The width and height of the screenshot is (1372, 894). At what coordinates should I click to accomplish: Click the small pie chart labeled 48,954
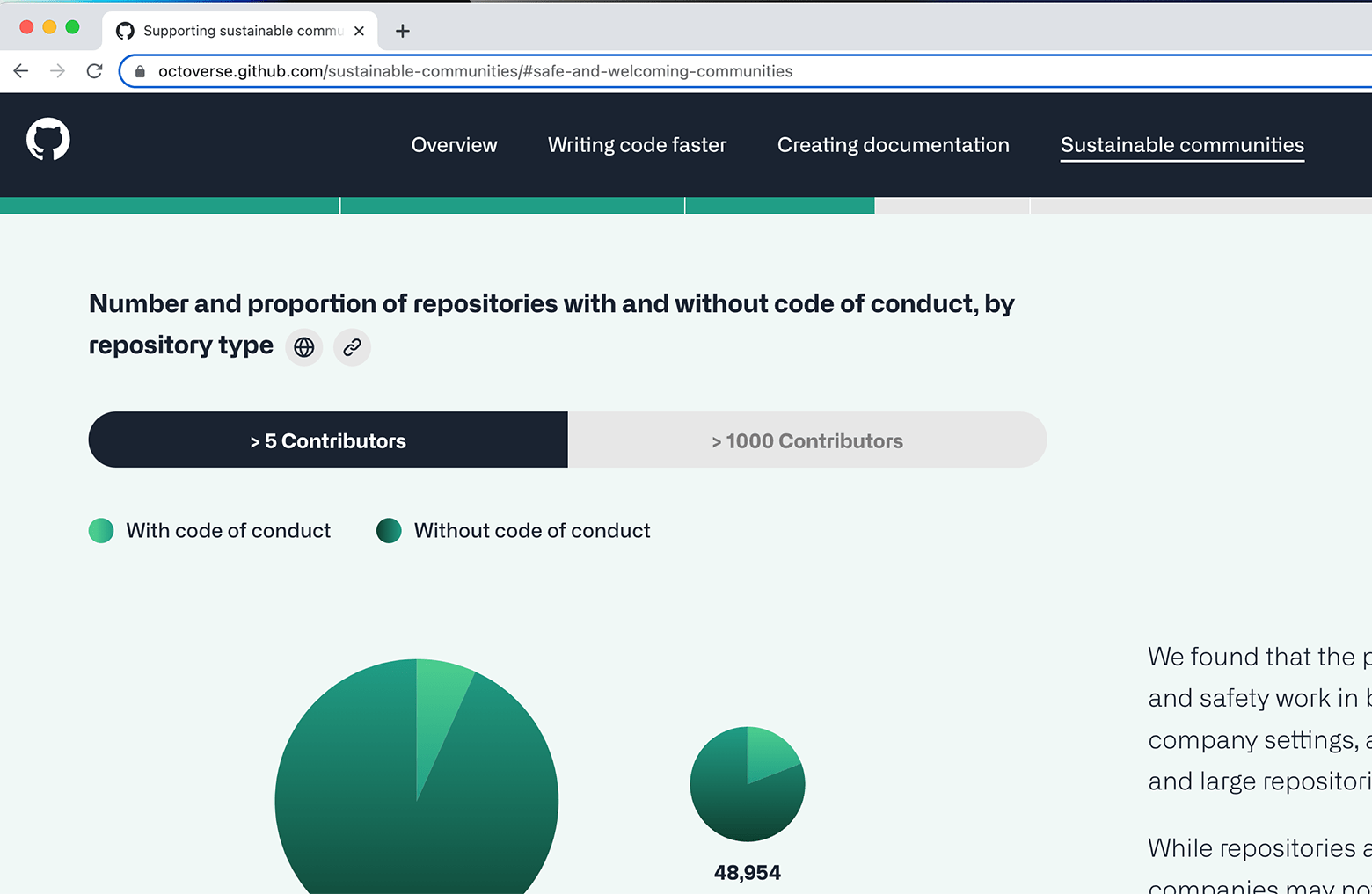pos(748,782)
